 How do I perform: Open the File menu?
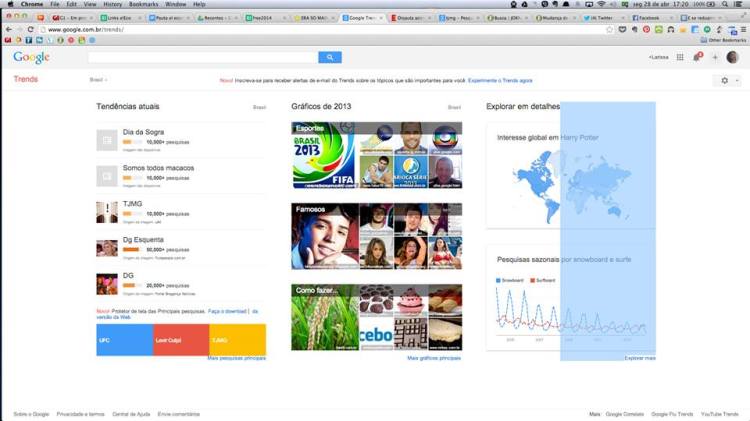[55, 4]
